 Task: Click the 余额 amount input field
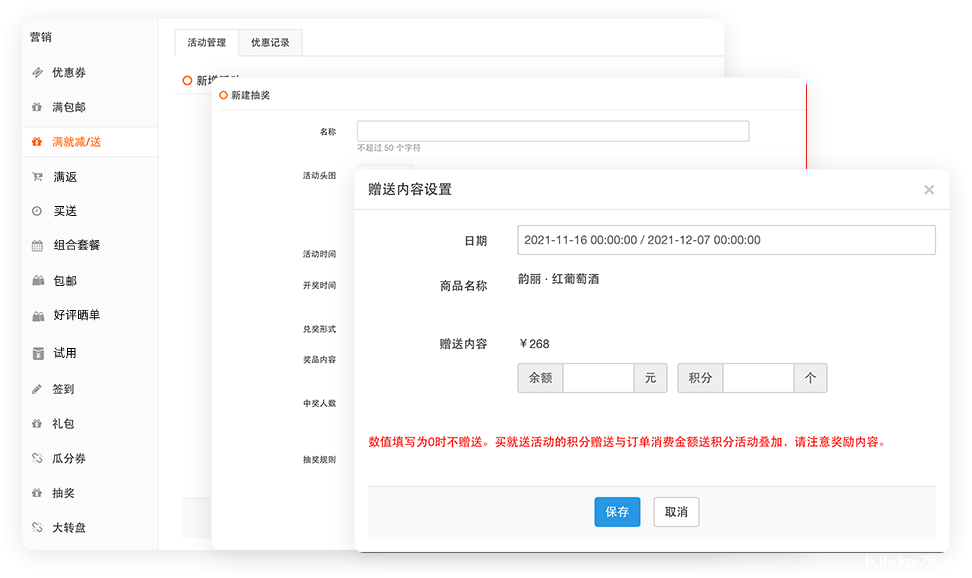(x=598, y=378)
